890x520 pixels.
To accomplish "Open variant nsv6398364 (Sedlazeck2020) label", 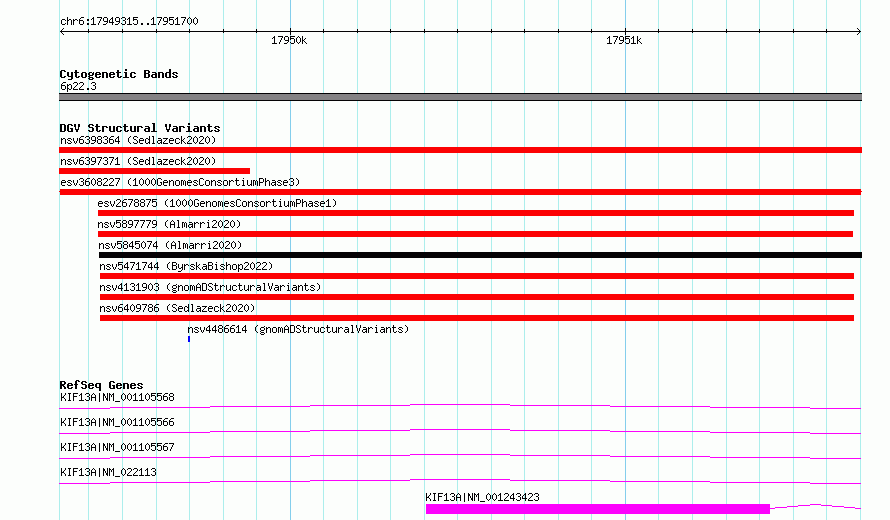I will click(x=138, y=140).
